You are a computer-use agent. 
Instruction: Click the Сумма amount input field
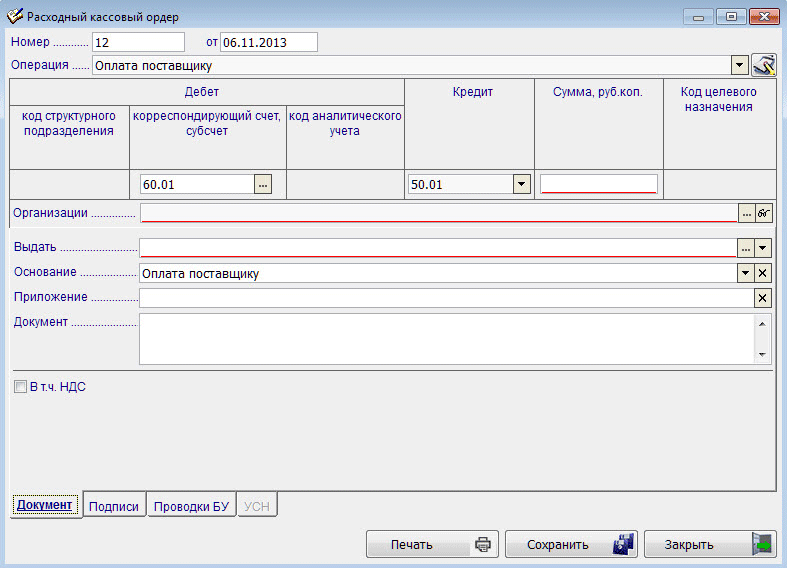tap(598, 184)
